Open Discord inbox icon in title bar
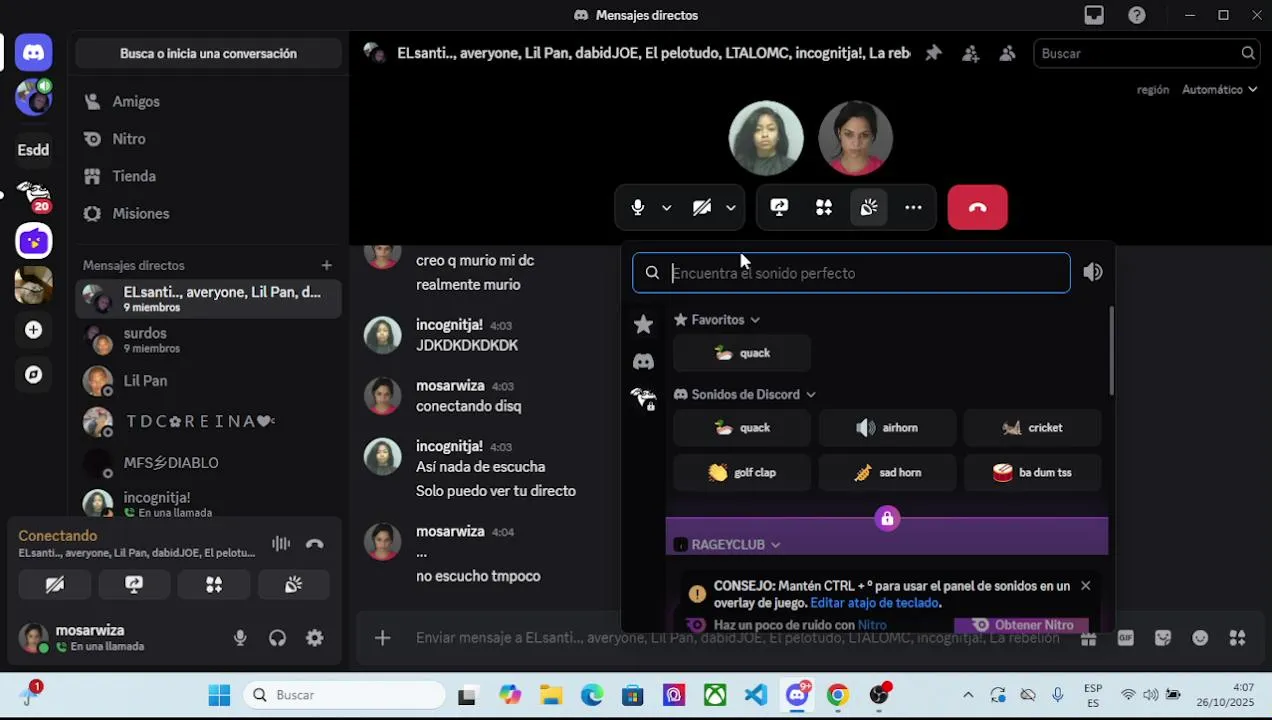The image size is (1272, 720). (1094, 15)
